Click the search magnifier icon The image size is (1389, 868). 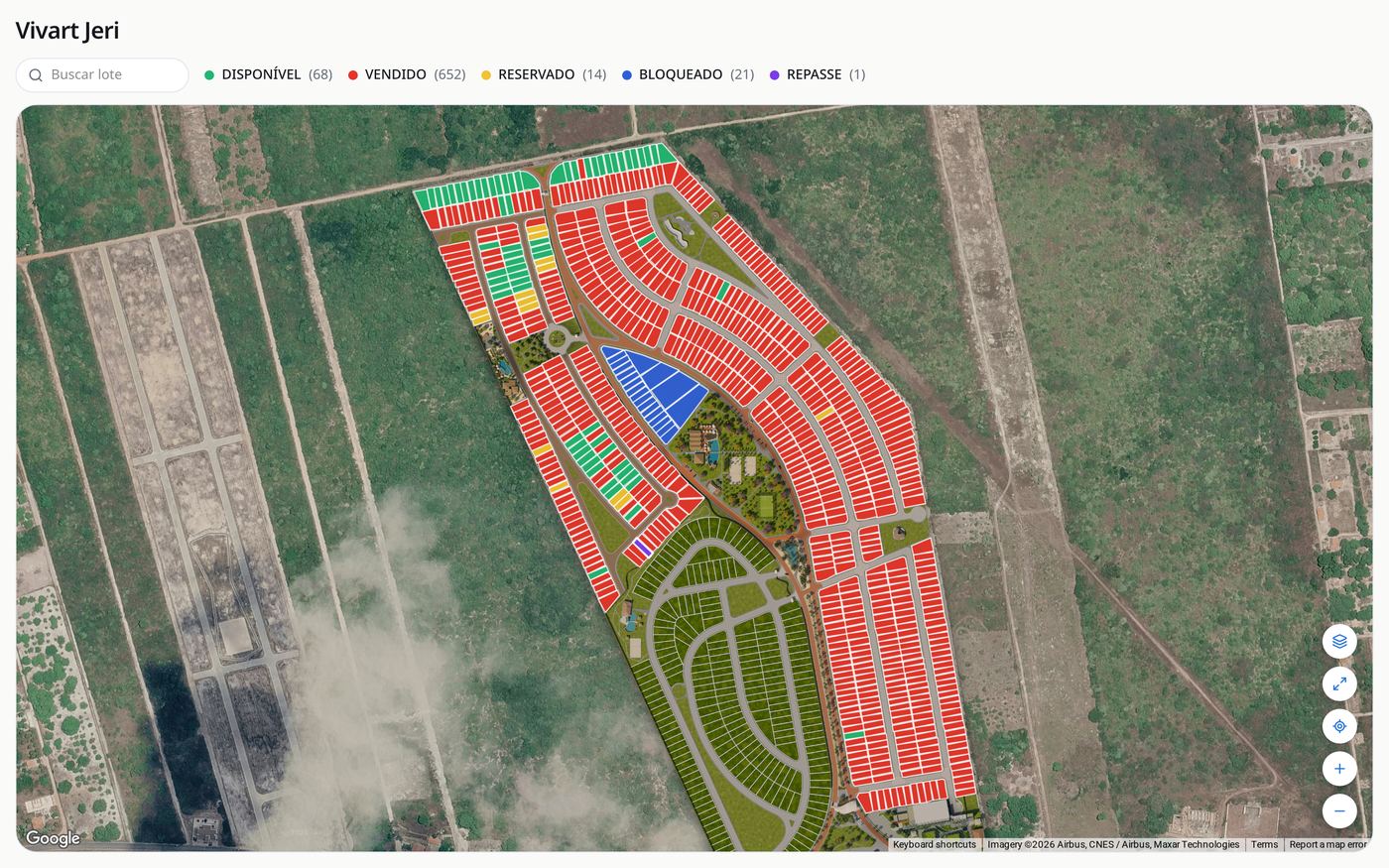click(36, 75)
